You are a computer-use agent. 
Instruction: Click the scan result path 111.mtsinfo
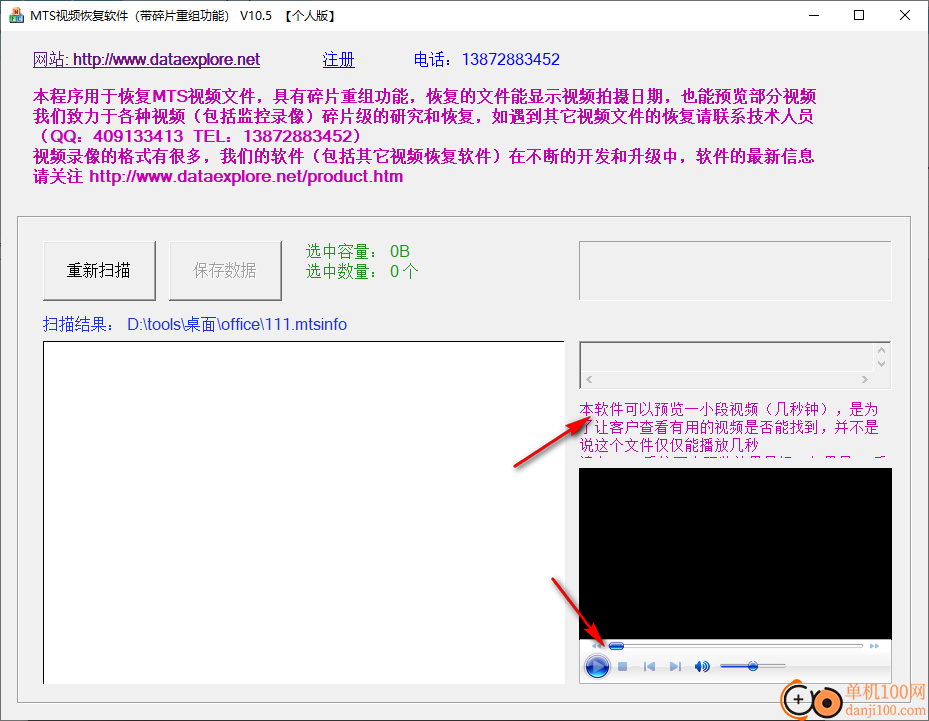coord(237,325)
